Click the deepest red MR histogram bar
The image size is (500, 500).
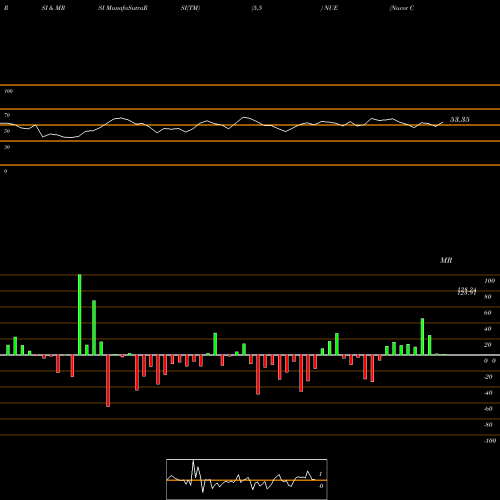[x=108, y=381]
